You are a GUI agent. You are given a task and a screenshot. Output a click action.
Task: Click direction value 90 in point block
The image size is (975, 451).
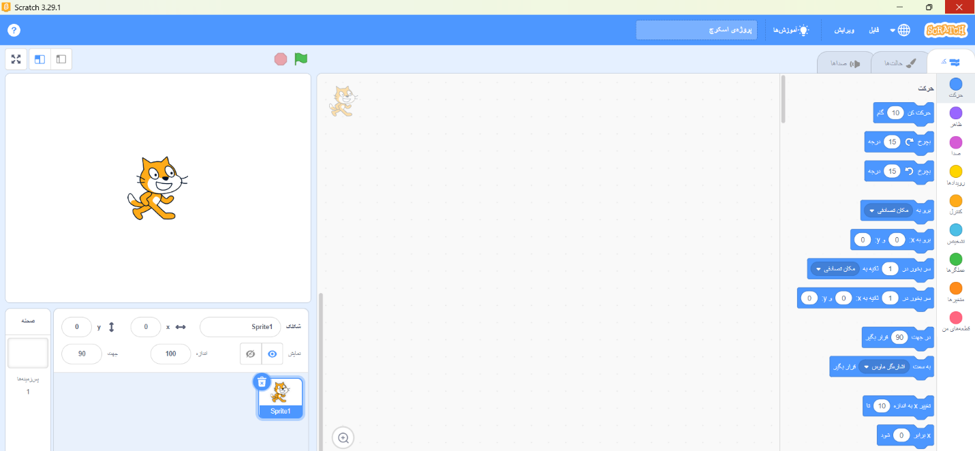pyautogui.click(x=900, y=337)
